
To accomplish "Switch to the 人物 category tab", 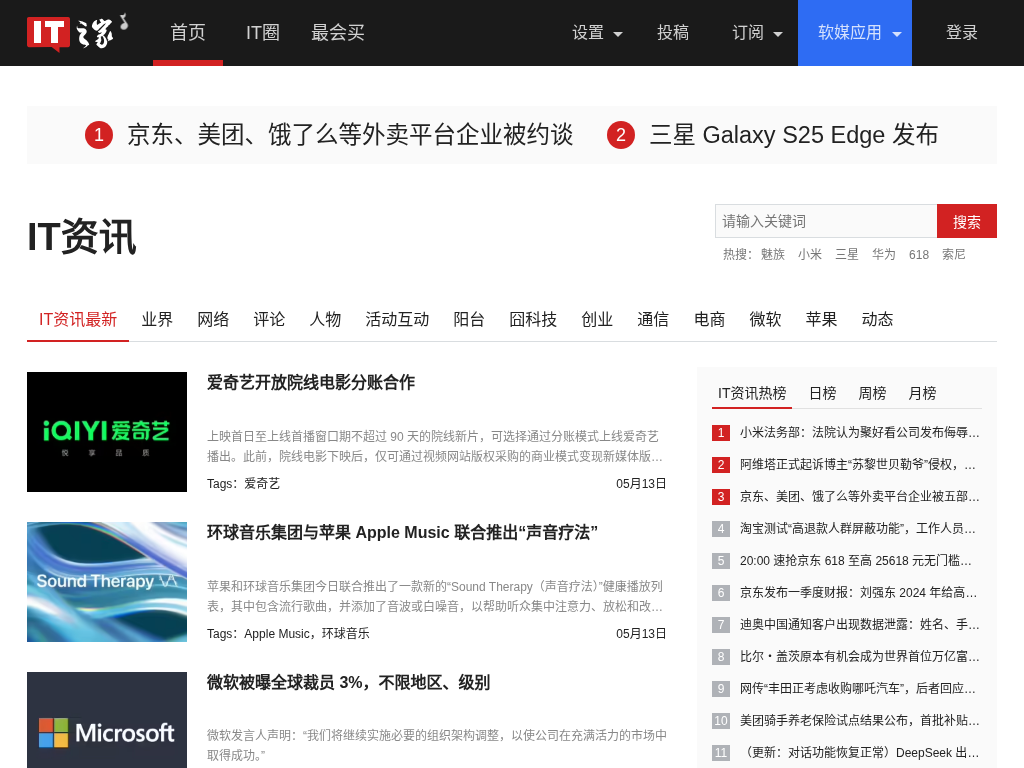I will coord(325,319).
